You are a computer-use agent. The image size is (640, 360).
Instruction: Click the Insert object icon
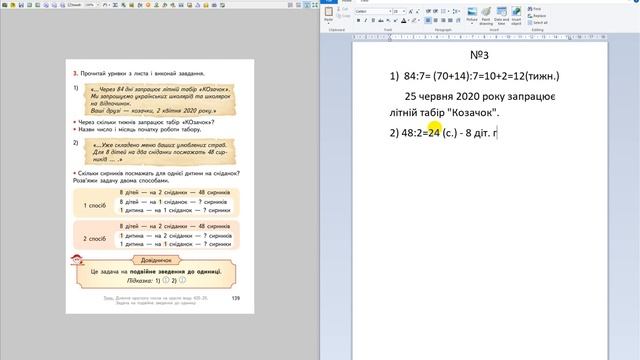pyautogui.click(x=516, y=11)
